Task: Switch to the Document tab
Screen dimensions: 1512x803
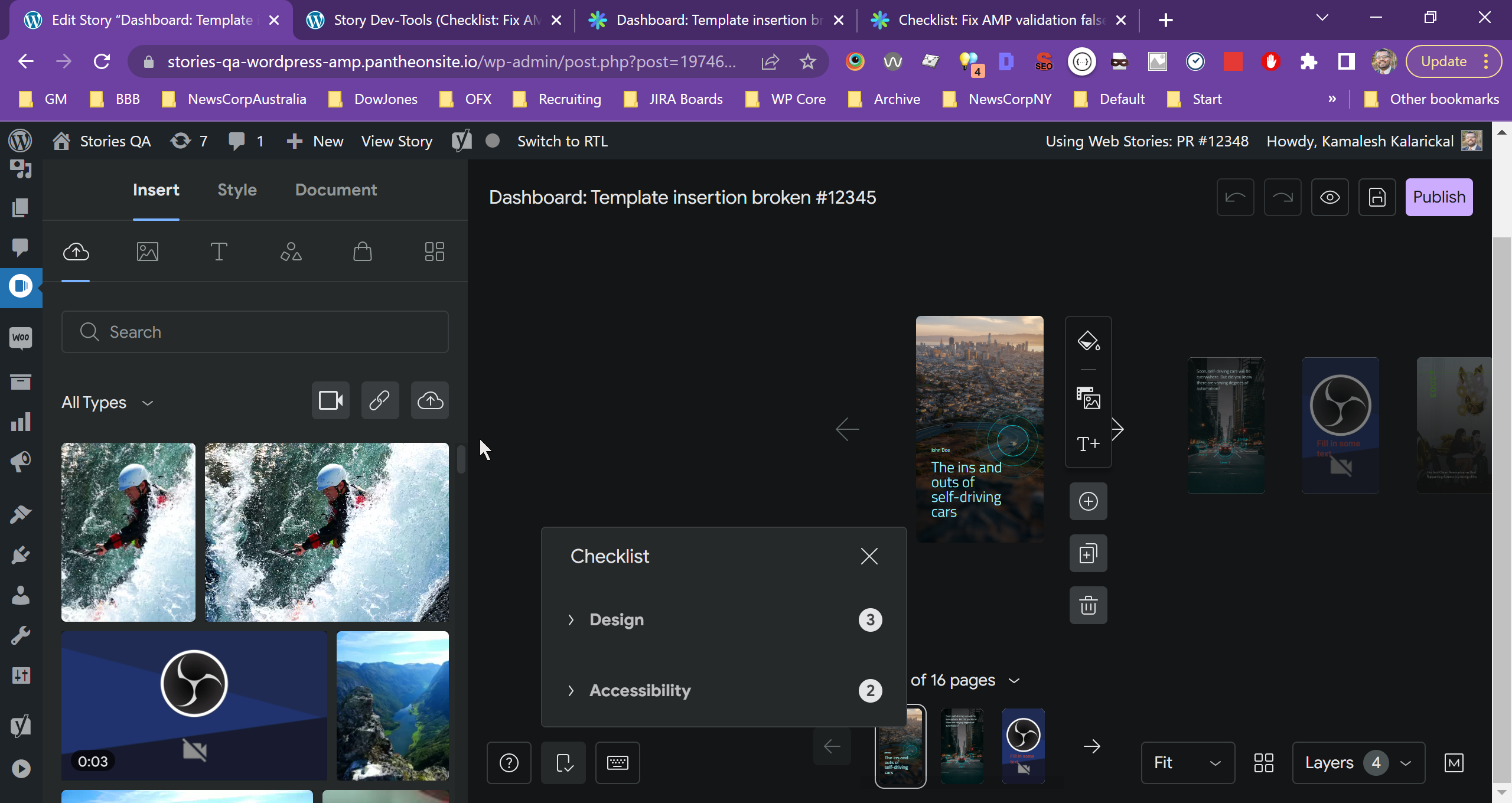Action: (336, 190)
